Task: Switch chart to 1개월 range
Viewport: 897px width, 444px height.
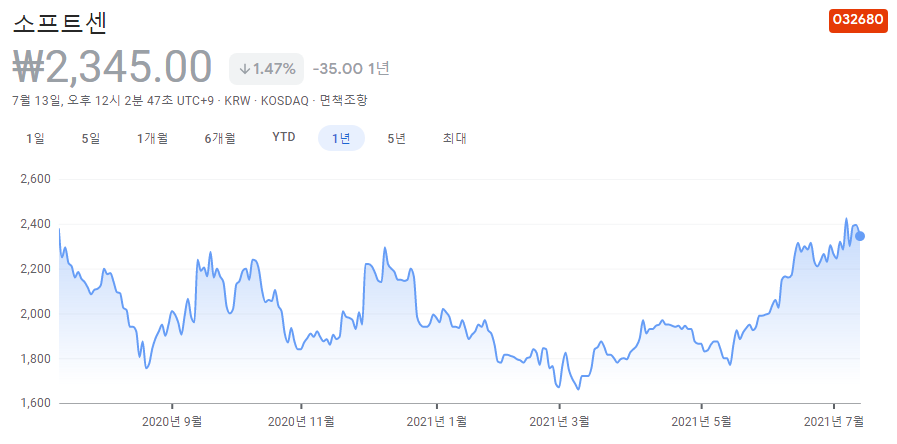Action: [152, 138]
